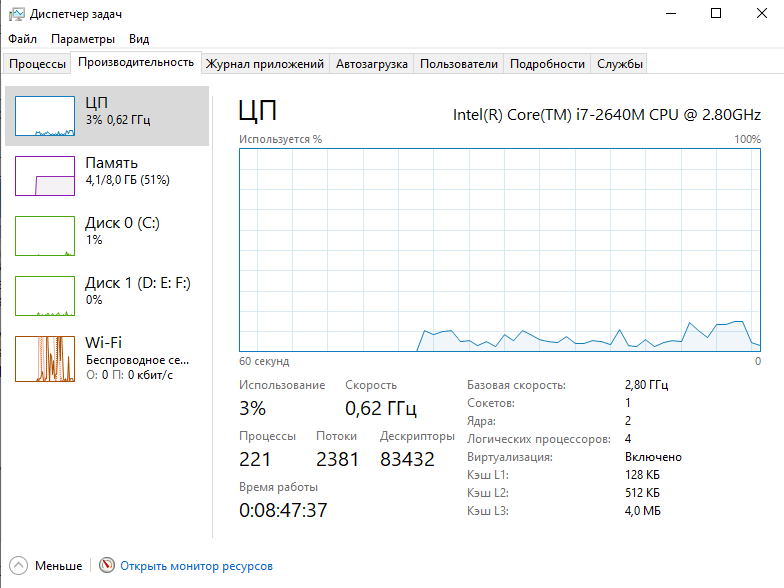
Task: Click the Использование 3% value
Action: click(252, 408)
